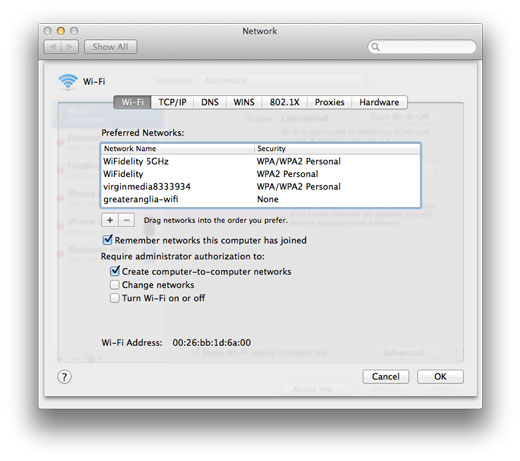Viewport: 520px width, 461px height.
Task: Click the Wi-Fi address 00:26:bb:1d:6a:00
Action: pyautogui.click(x=212, y=343)
